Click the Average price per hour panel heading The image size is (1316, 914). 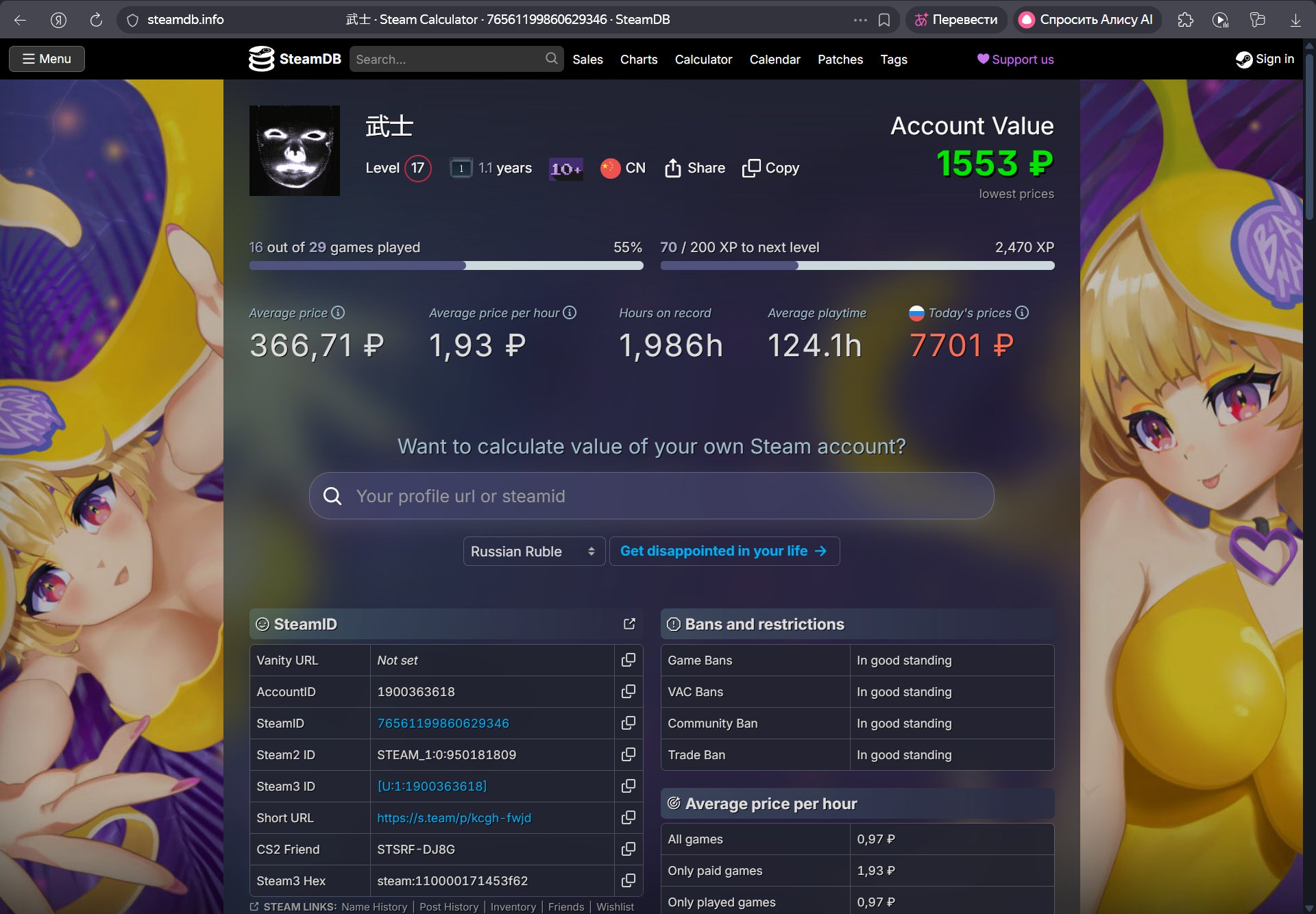coord(771,804)
